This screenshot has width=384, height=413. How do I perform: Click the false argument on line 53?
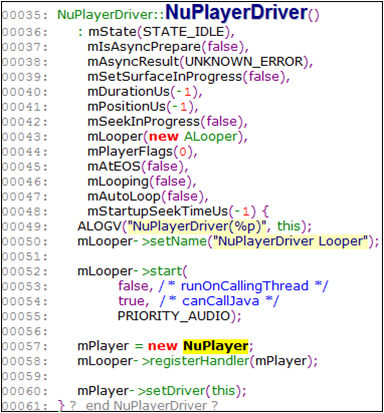(133, 286)
